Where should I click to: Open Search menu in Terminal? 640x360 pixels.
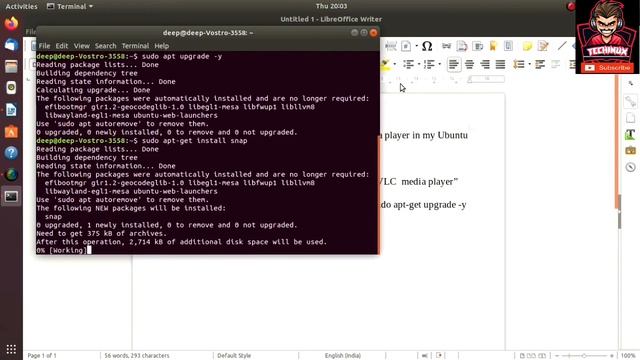pyautogui.click(x=105, y=46)
